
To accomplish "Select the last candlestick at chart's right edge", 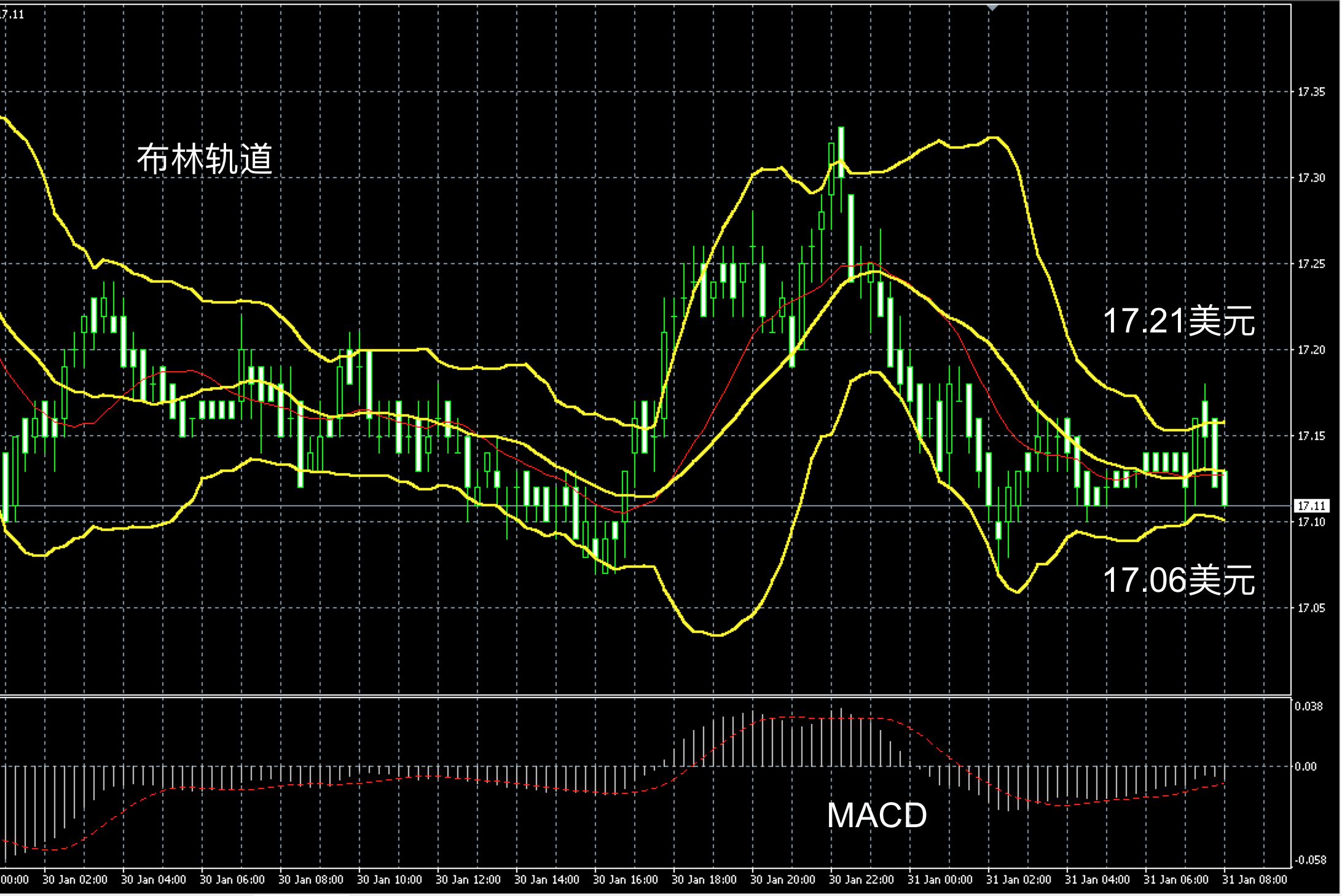I will pyautogui.click(x=1225, y=488).
